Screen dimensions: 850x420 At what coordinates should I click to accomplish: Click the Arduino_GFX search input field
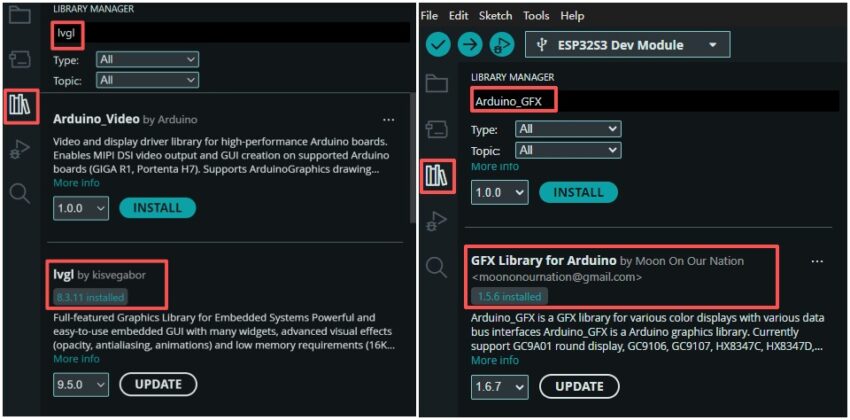(x=654, y=101)
